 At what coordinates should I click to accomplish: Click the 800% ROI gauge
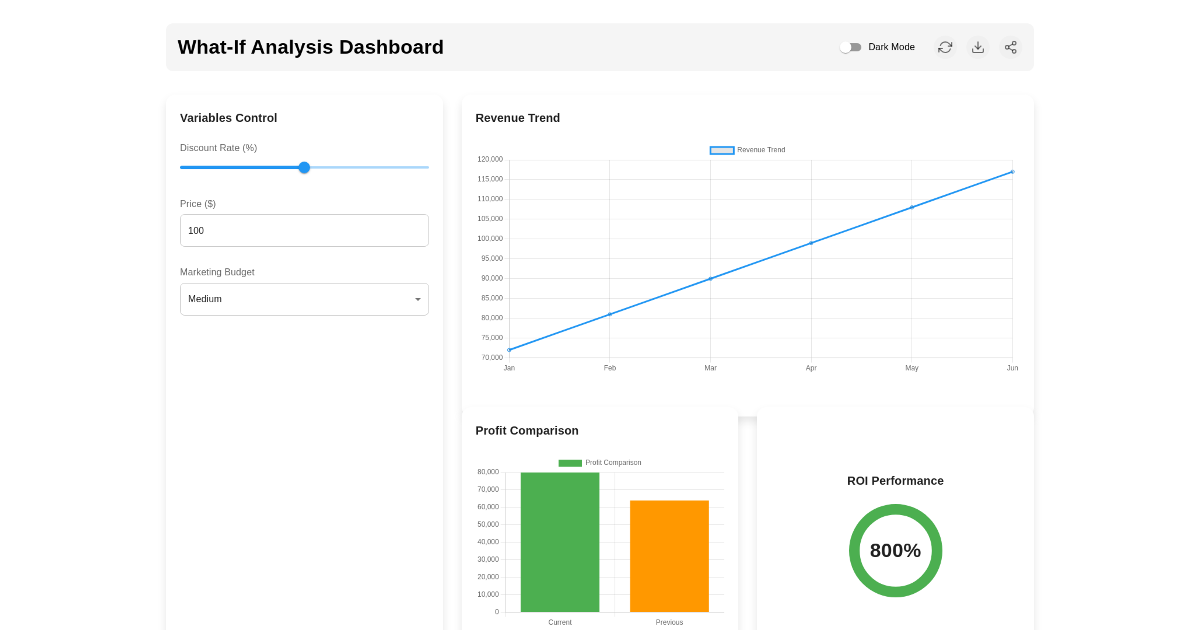[x=895, y=550]
